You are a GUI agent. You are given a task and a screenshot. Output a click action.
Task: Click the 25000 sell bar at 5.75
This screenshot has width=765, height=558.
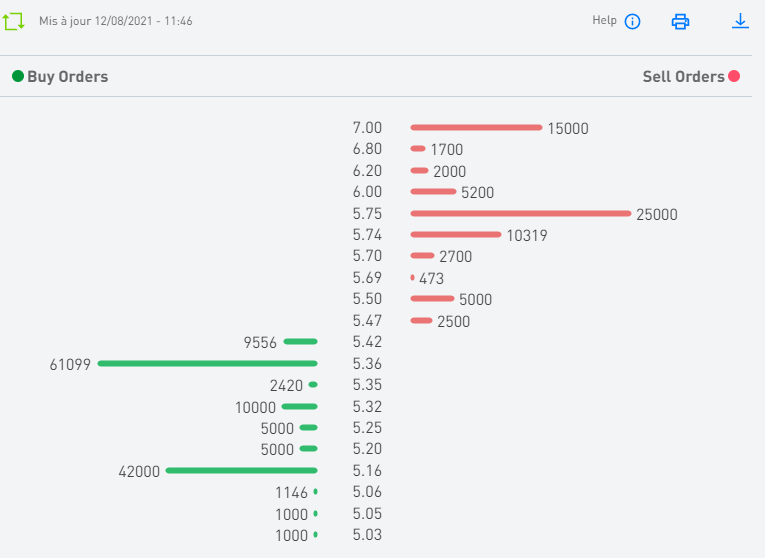tap(520, 213)
